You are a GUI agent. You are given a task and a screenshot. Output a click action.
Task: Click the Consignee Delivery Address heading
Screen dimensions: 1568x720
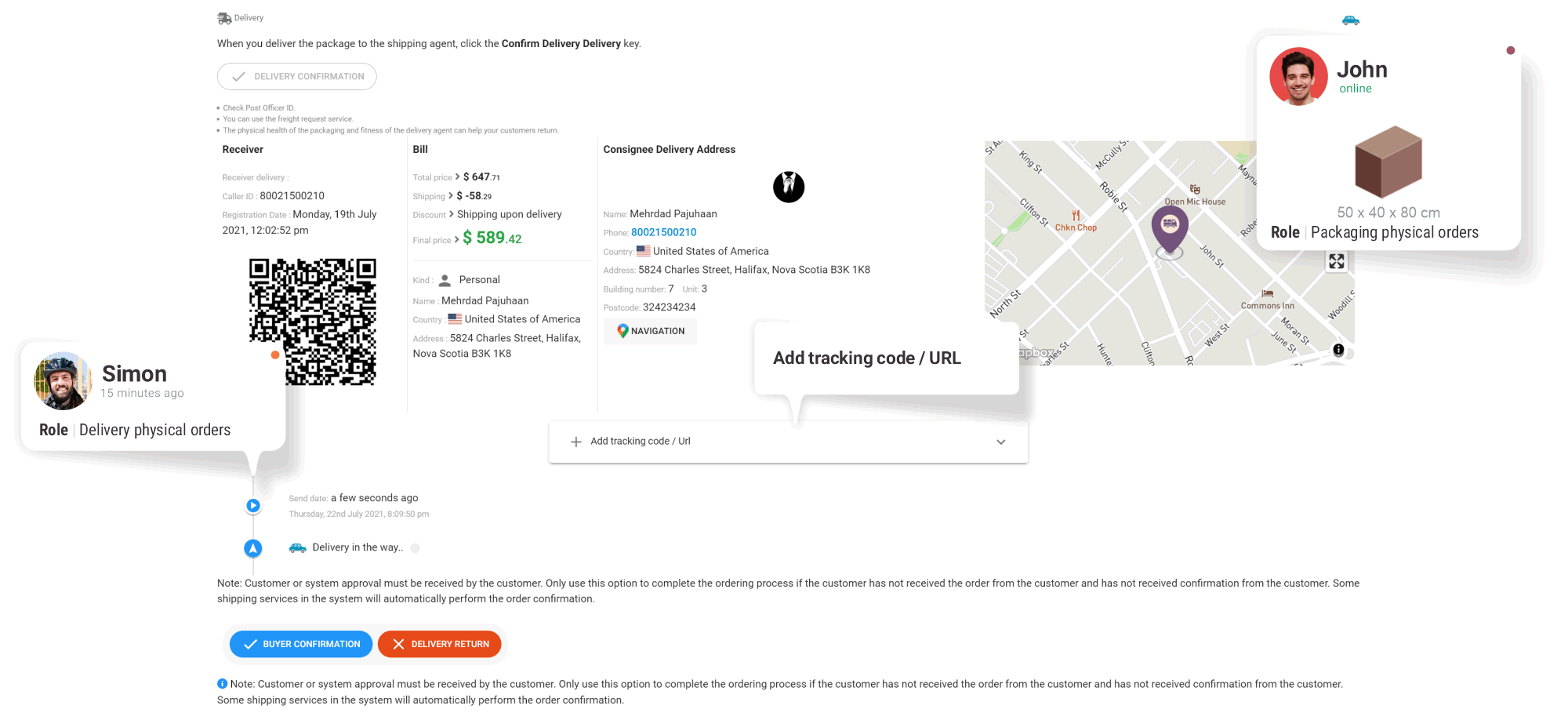click(670, 149)
